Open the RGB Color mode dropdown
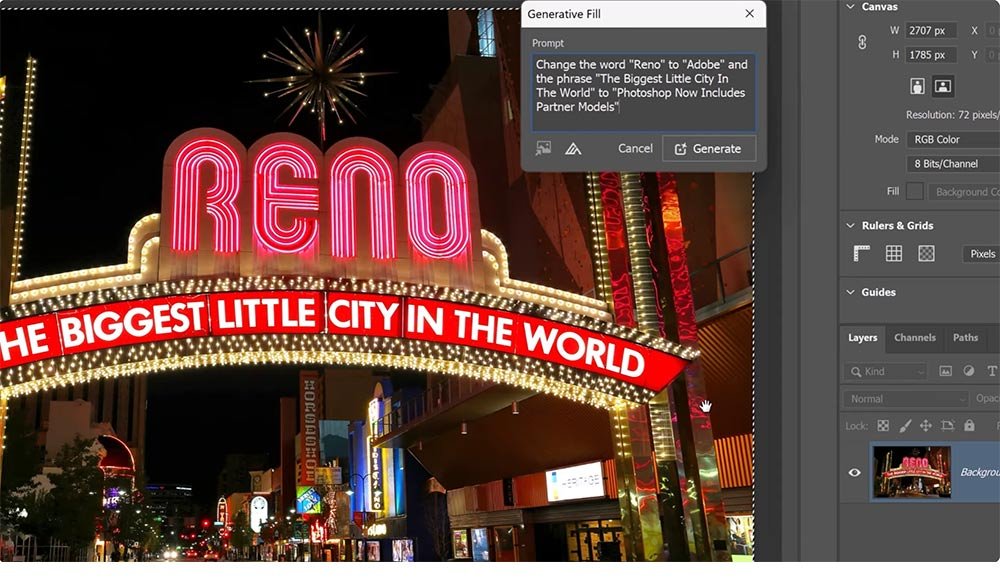 [952, 139]
